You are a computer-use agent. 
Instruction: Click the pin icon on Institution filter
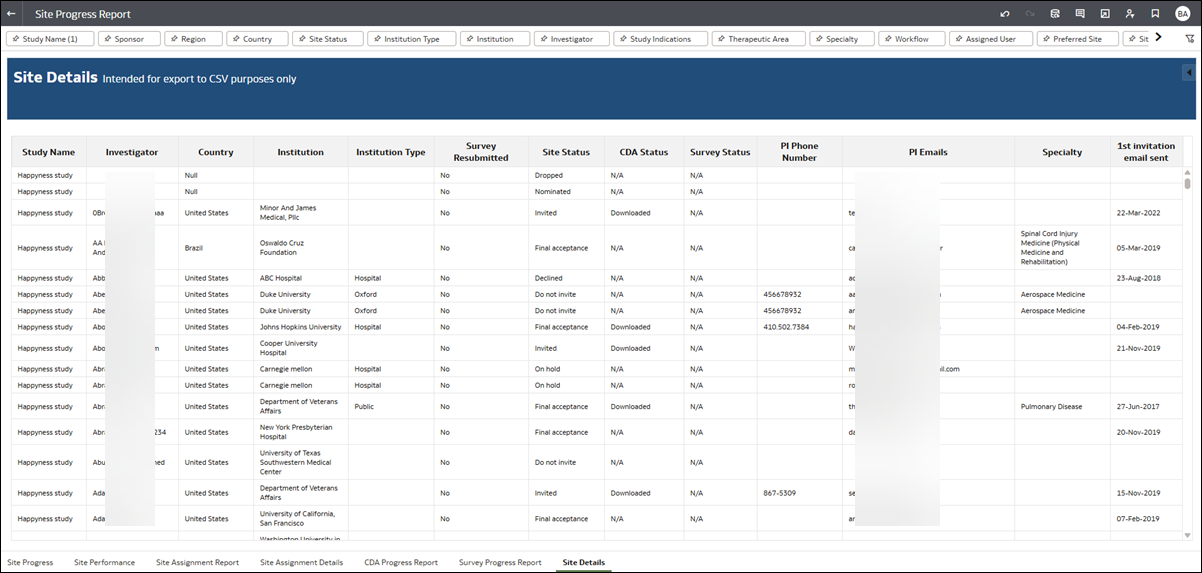[x=469, y=39]
